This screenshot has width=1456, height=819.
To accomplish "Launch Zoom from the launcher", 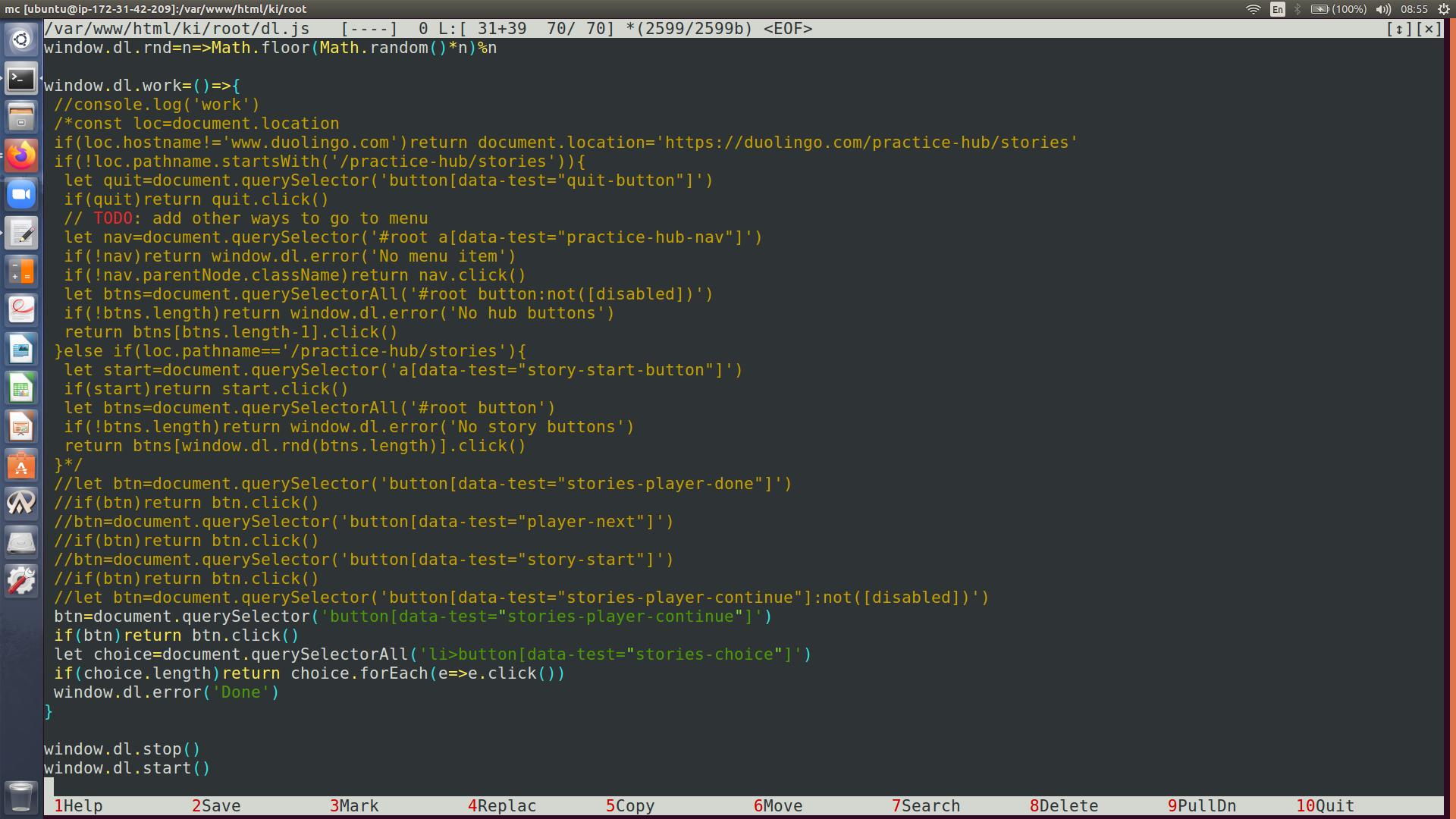I will point(21,195).
